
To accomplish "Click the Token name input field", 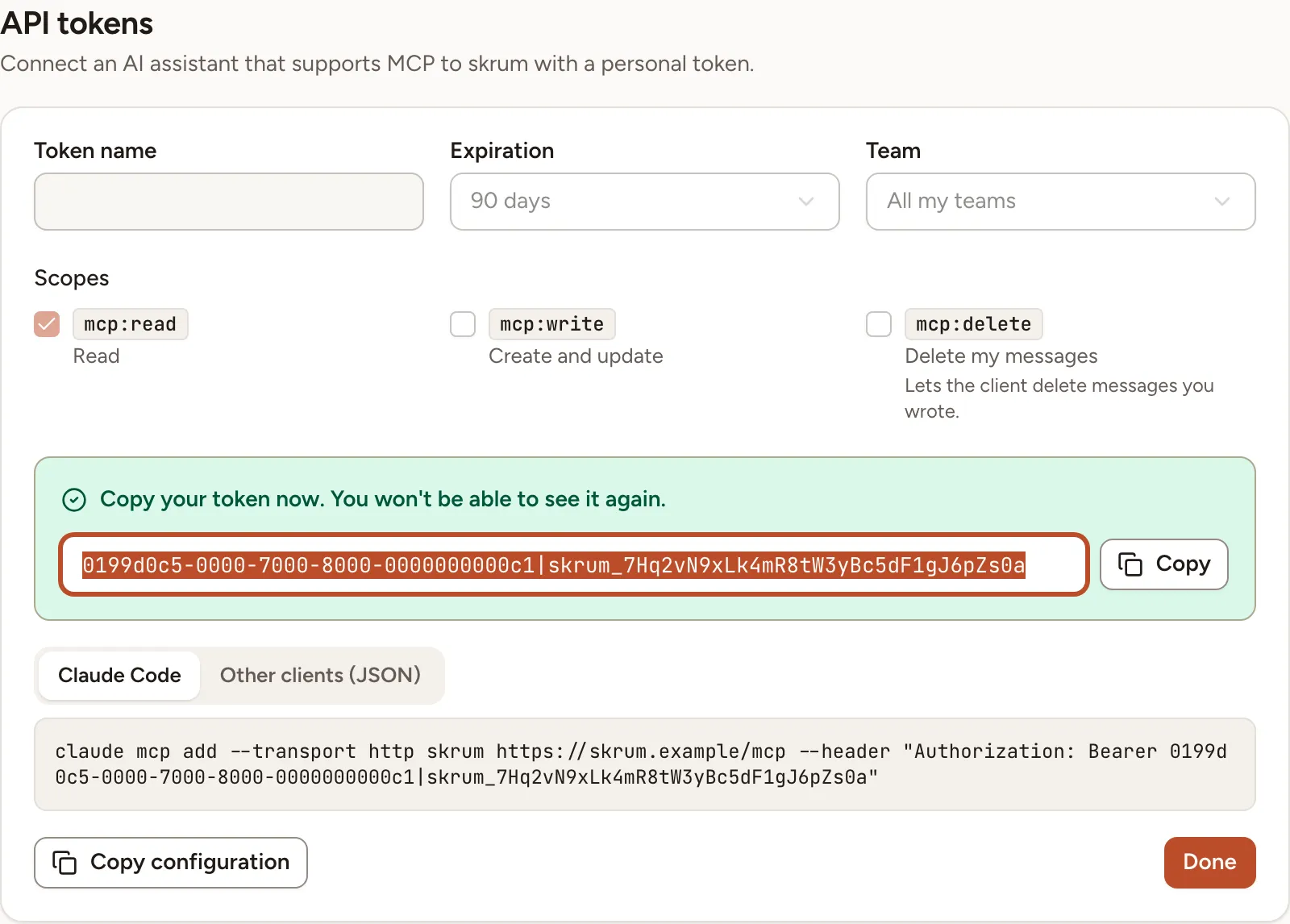I will [229, 202].
